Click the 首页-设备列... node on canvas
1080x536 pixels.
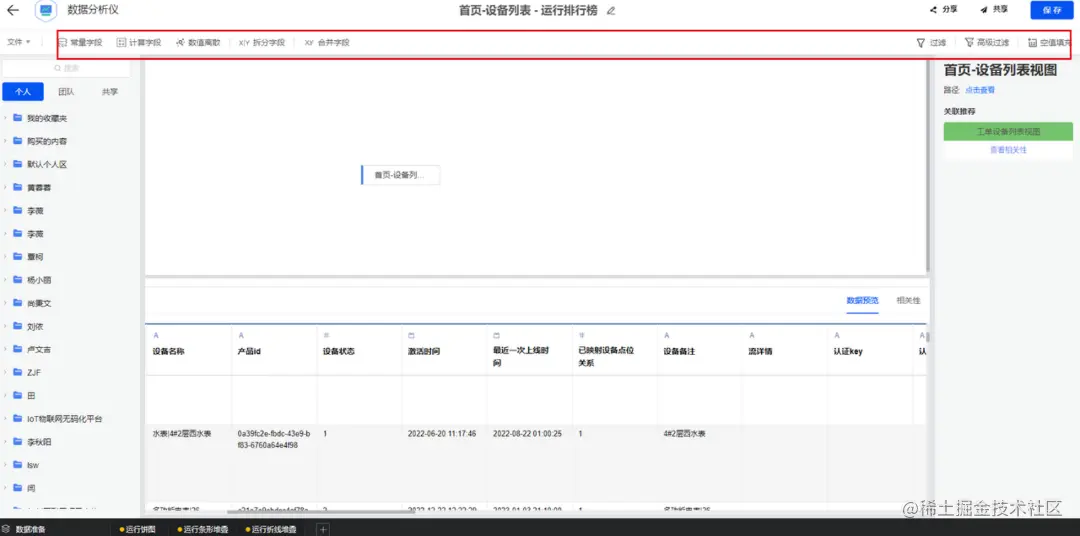click(400, 175)
